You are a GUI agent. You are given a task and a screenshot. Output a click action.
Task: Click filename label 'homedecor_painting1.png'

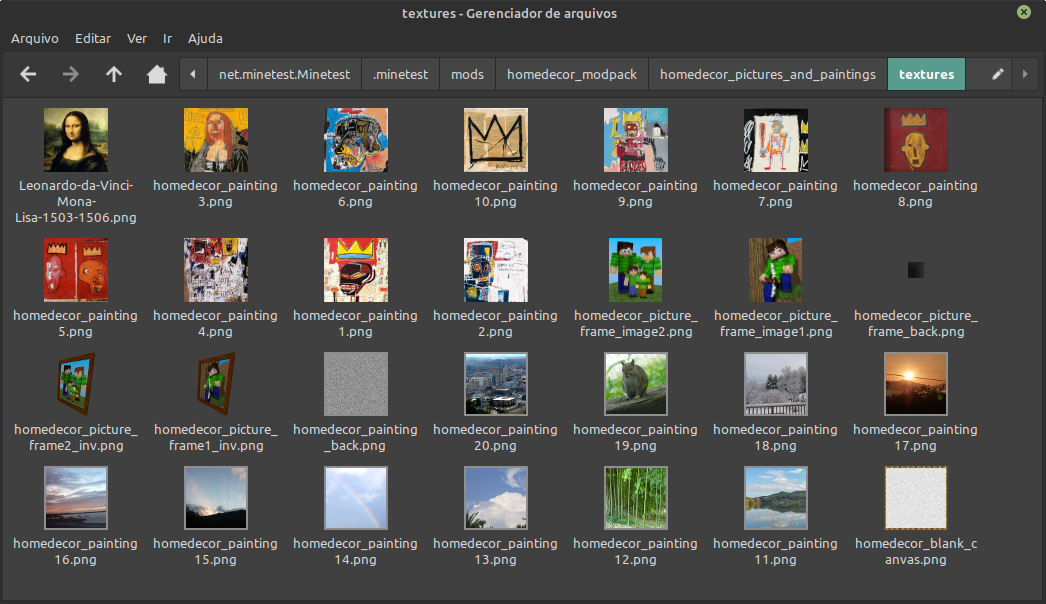coord(356,324)
